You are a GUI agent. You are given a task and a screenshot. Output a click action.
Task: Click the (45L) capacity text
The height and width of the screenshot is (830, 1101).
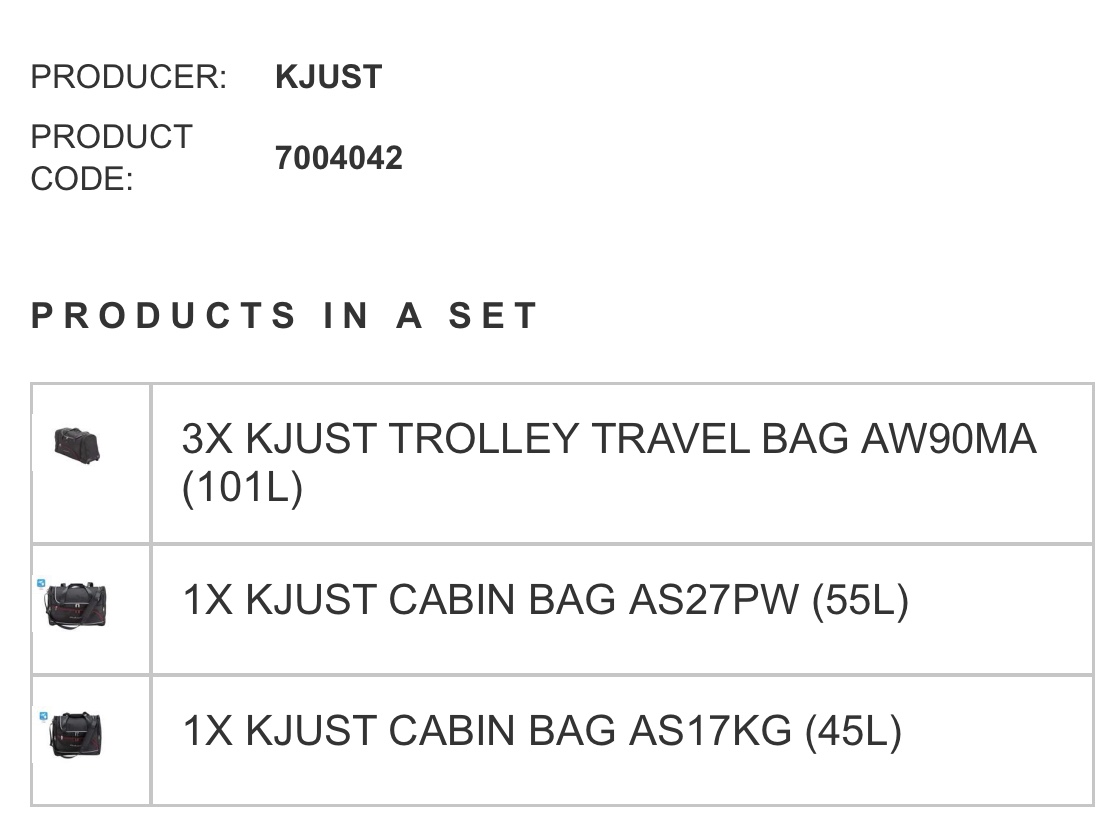(x=853, y=731)
